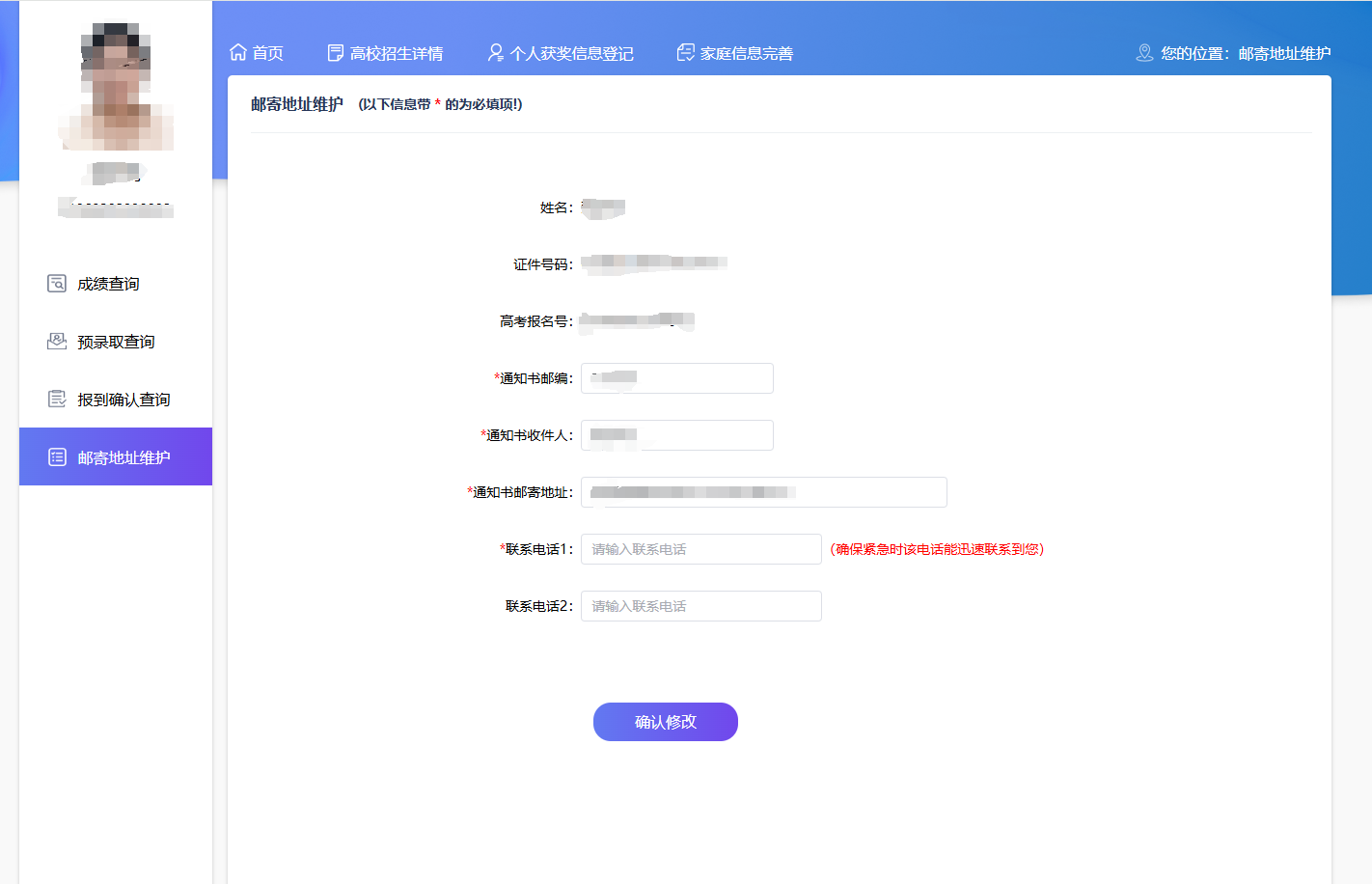
Task: Click the user icon beside 您的位置
Action: pos(1144,53)
